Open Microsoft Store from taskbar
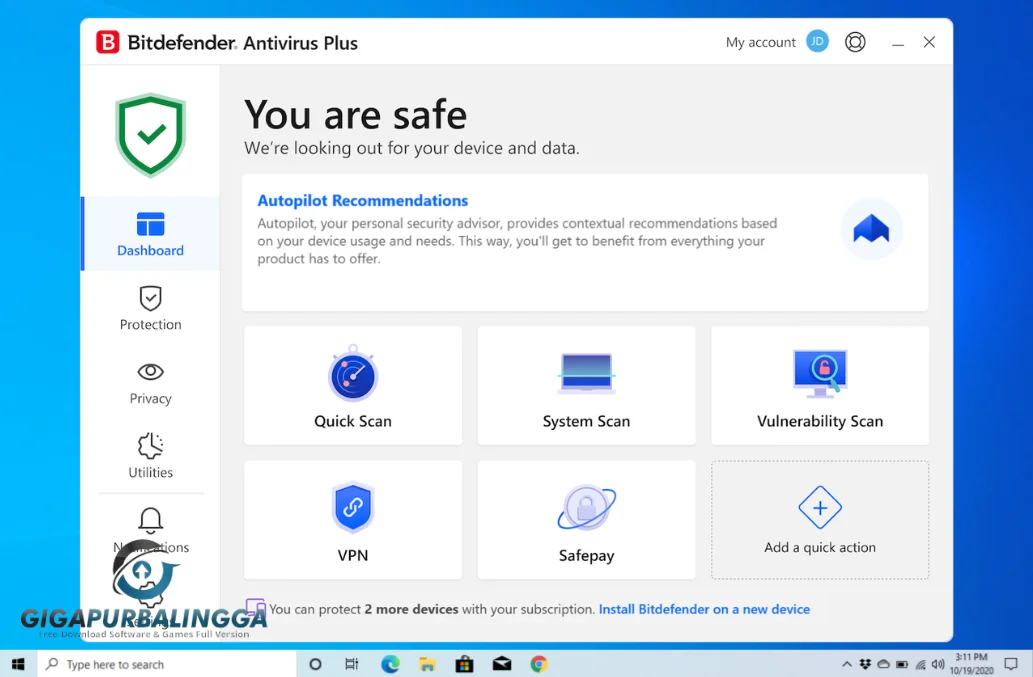1033x677 pixels. coord(464,664)
